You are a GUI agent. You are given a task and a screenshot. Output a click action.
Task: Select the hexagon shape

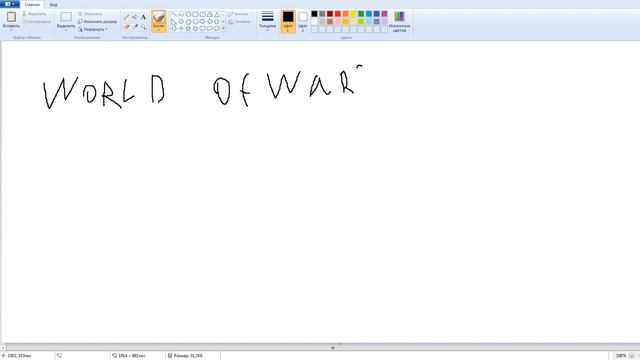[x=196, y=22]
